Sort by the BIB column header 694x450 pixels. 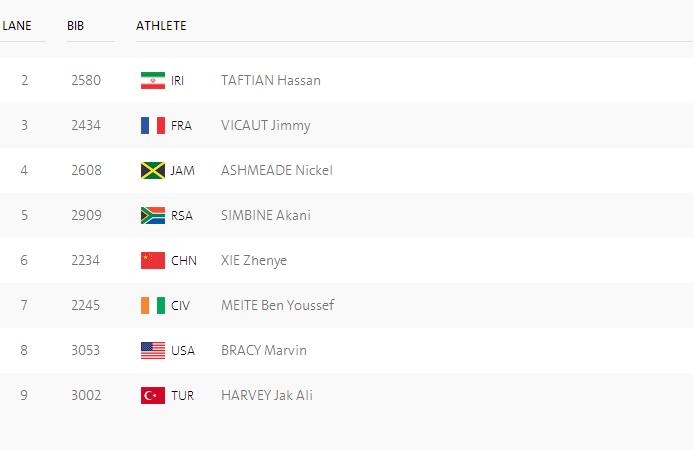coord(75,26)
